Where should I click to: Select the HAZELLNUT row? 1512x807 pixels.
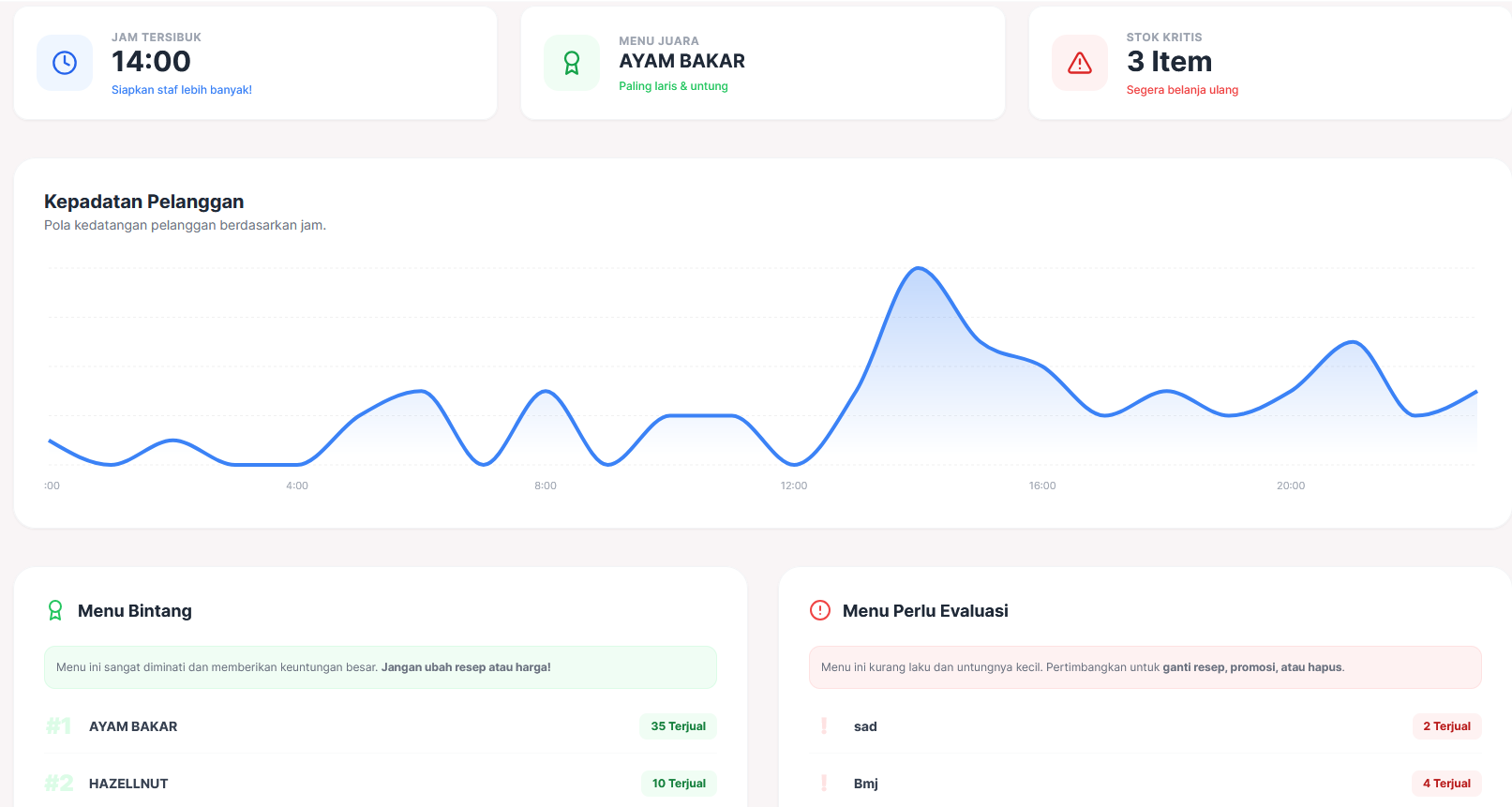pyautogui.click(x=381, y=784)
